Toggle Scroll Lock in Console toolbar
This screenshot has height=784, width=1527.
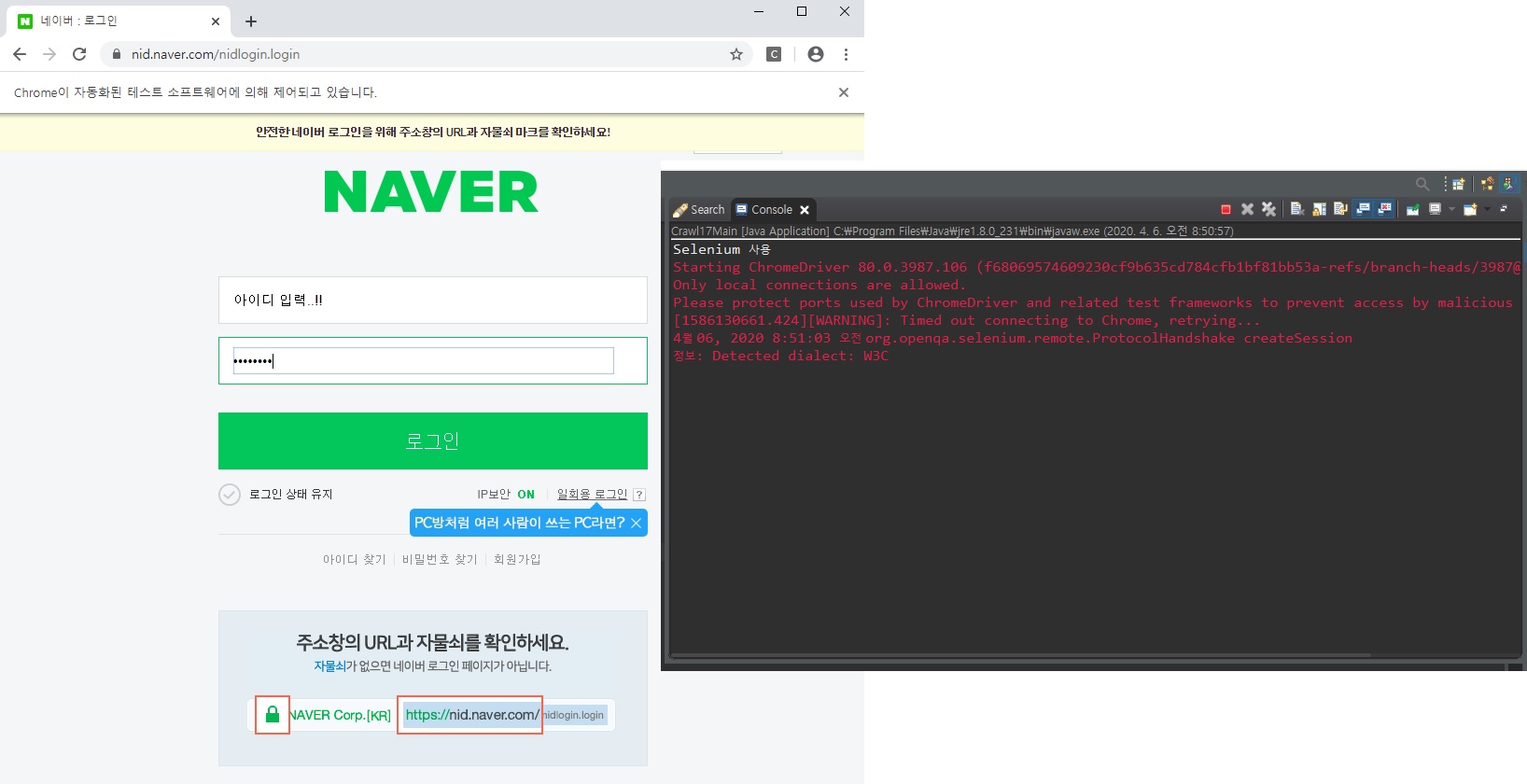coord(1319,209)
